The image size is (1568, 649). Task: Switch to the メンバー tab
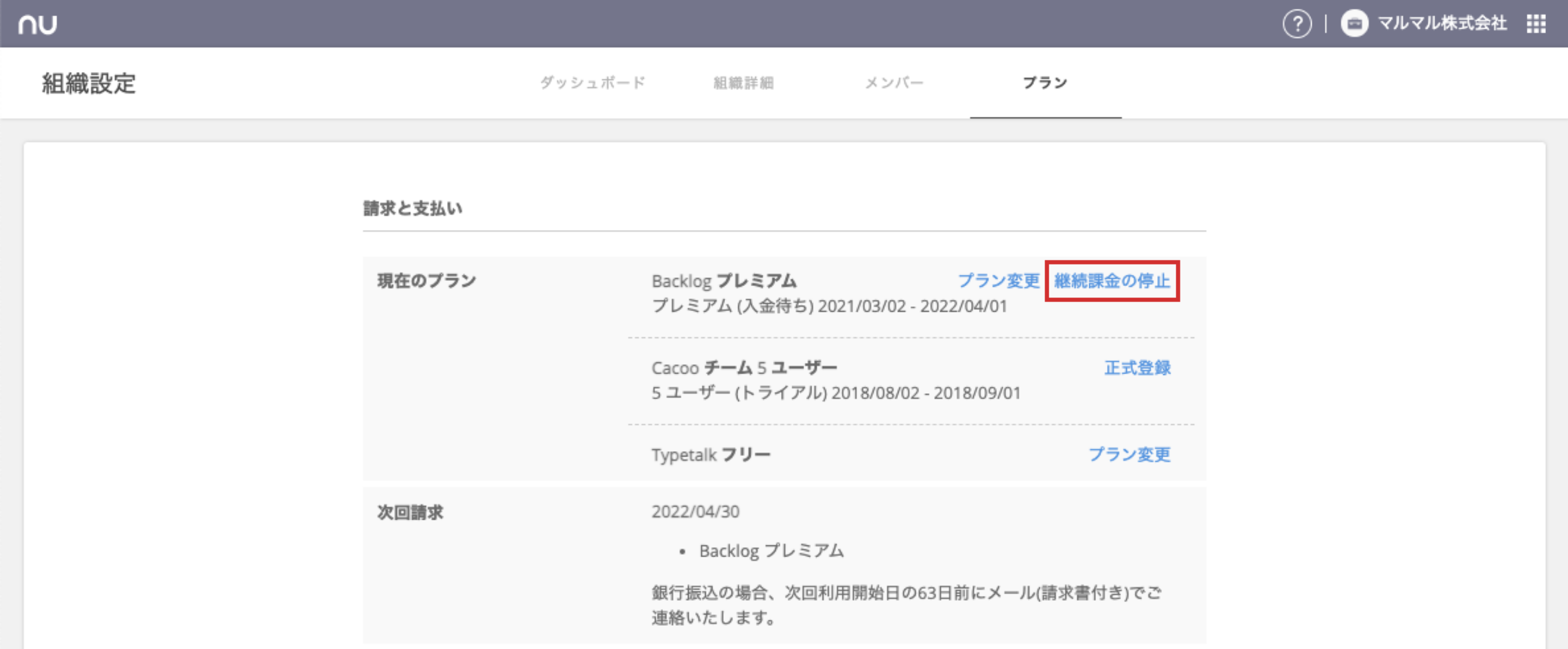(894, 83)
